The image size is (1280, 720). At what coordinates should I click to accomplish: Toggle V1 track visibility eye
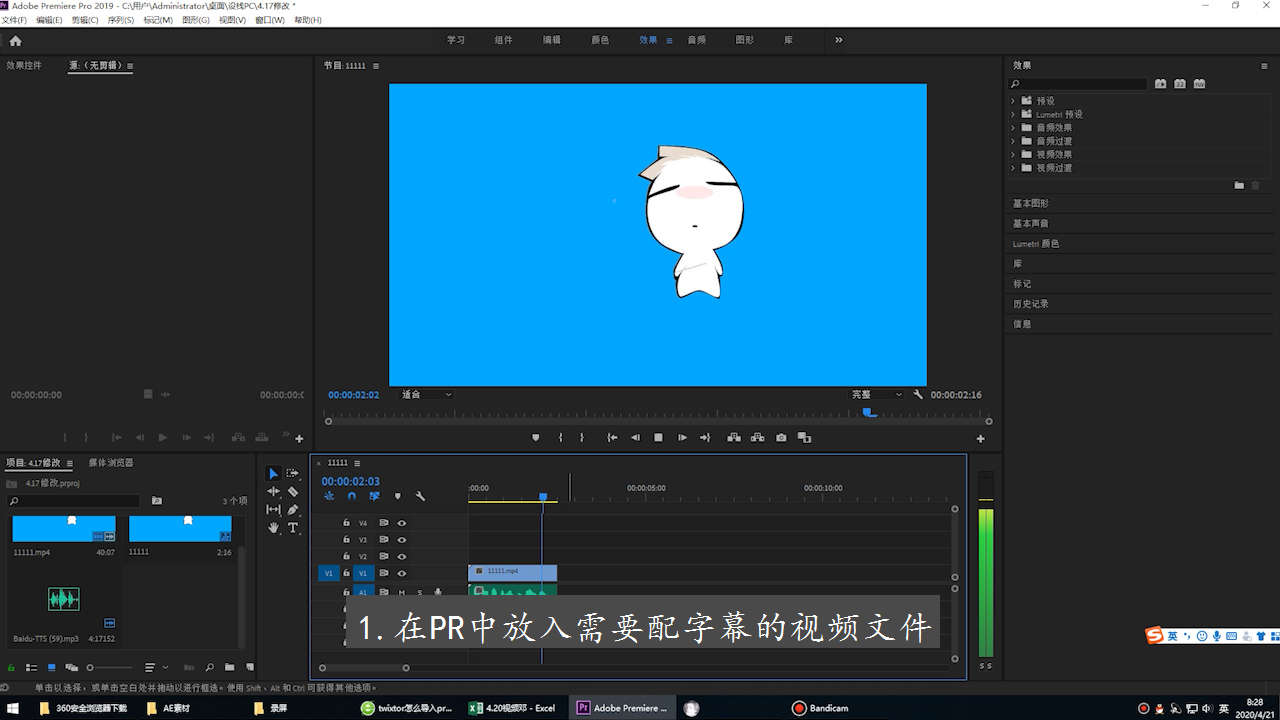pos(402,573)
